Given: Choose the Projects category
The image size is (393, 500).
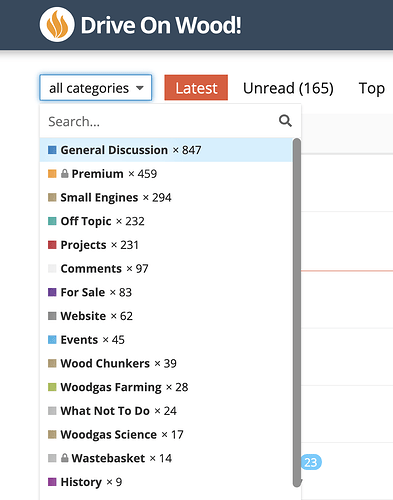Looking at the screenshot, I should [x=166, y=245].
